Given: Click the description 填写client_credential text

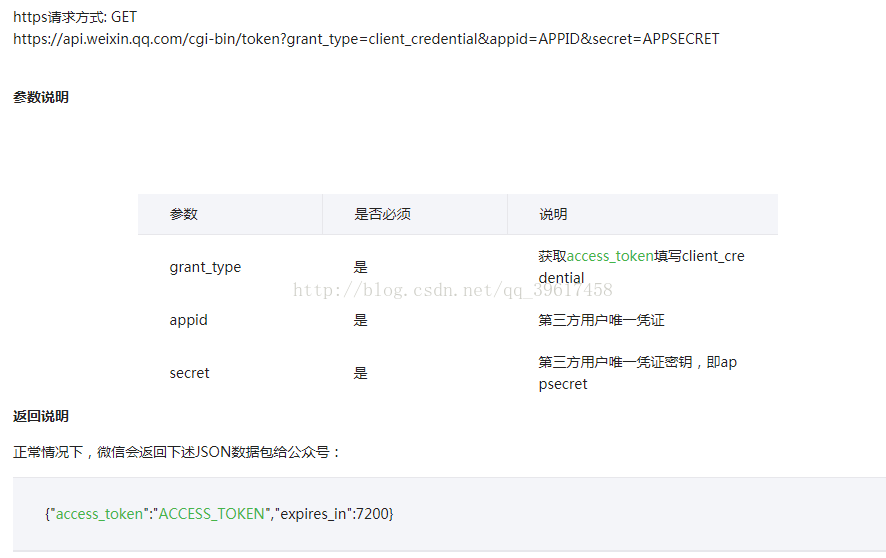Looking at the screenshot, I should 641,267.
